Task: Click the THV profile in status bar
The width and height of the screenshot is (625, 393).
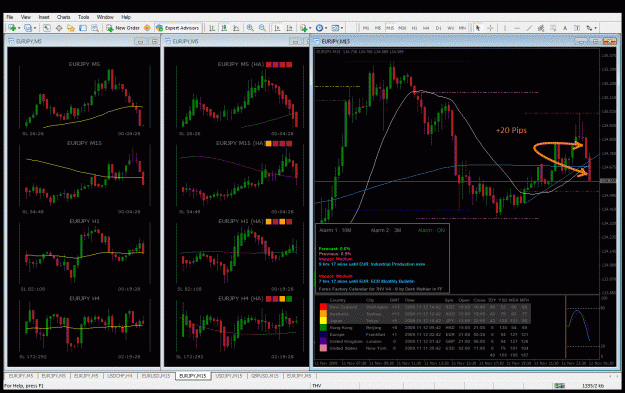Action: point(316,385)
